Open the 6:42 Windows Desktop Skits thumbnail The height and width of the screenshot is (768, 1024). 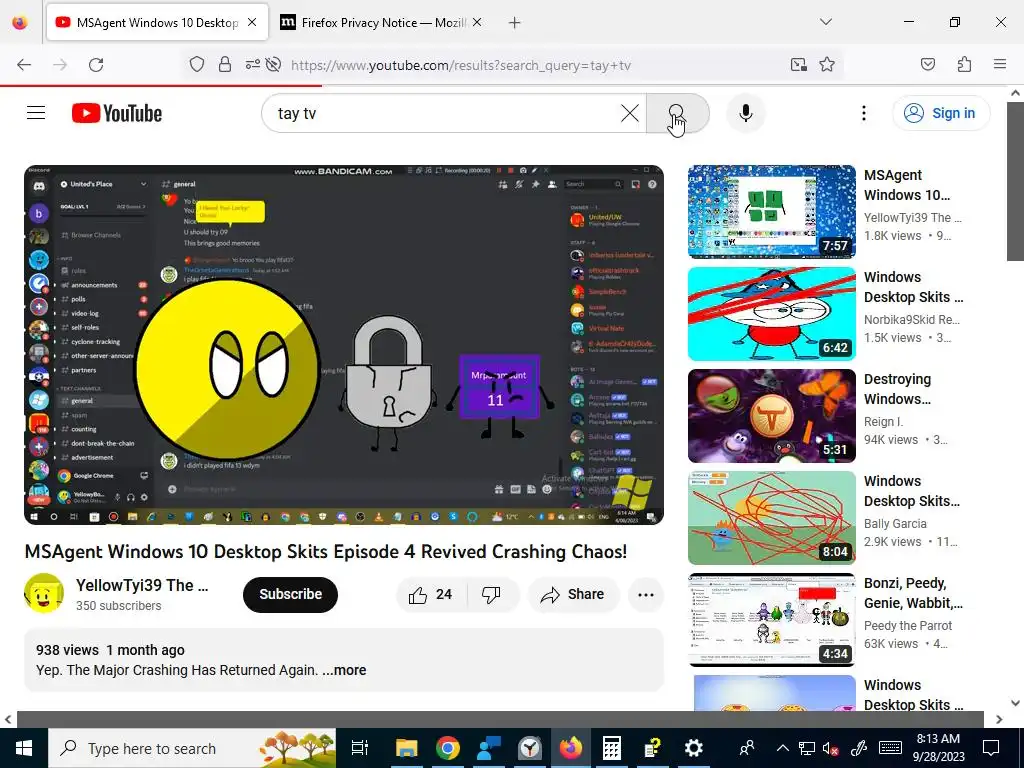(x=771, y=313)
